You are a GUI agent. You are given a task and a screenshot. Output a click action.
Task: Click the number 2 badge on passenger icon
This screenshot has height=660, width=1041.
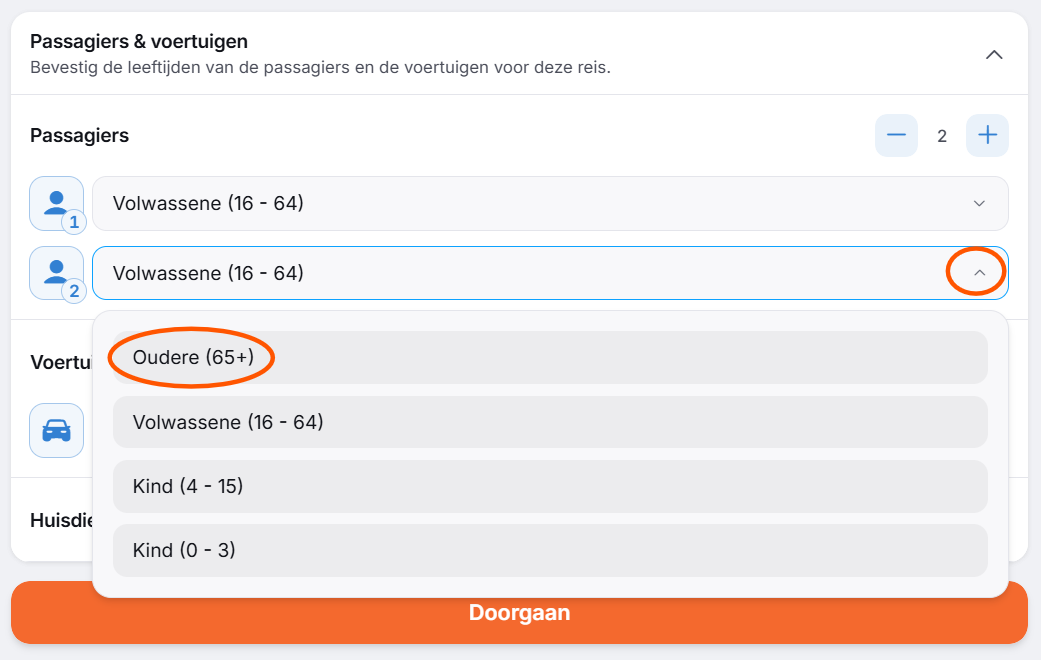tap(74, 291)
